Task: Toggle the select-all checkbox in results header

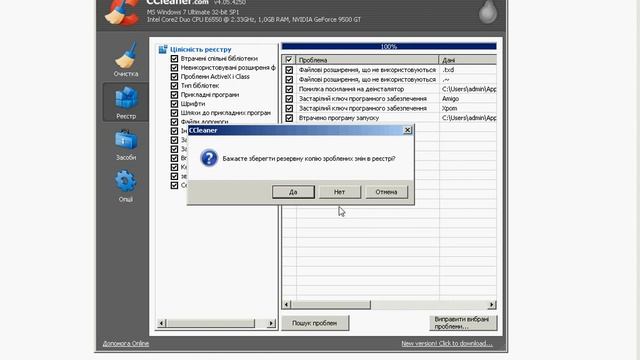Action: click(289, 60)
